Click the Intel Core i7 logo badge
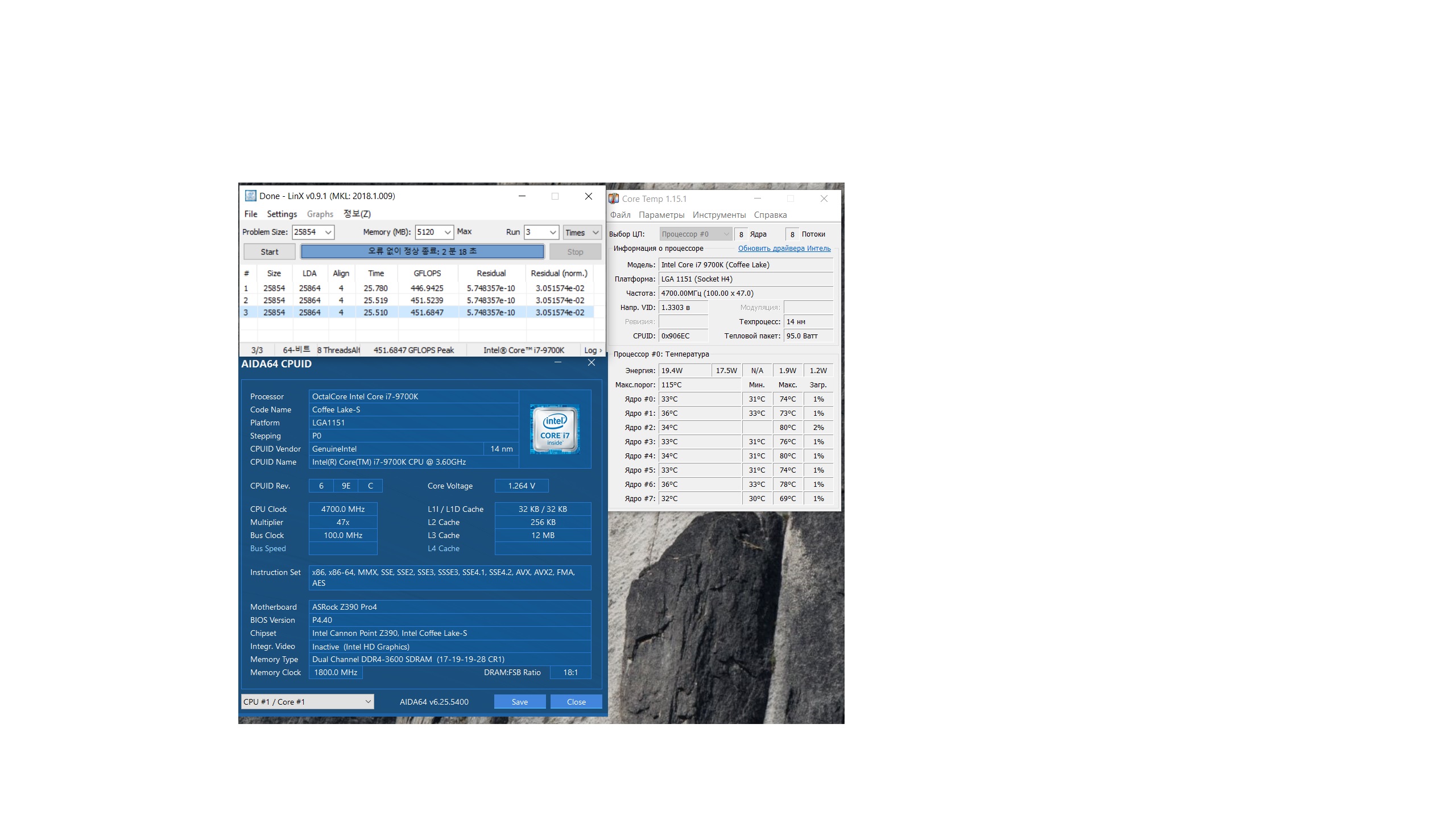The image size is (1456, 819). pos(555,429)
